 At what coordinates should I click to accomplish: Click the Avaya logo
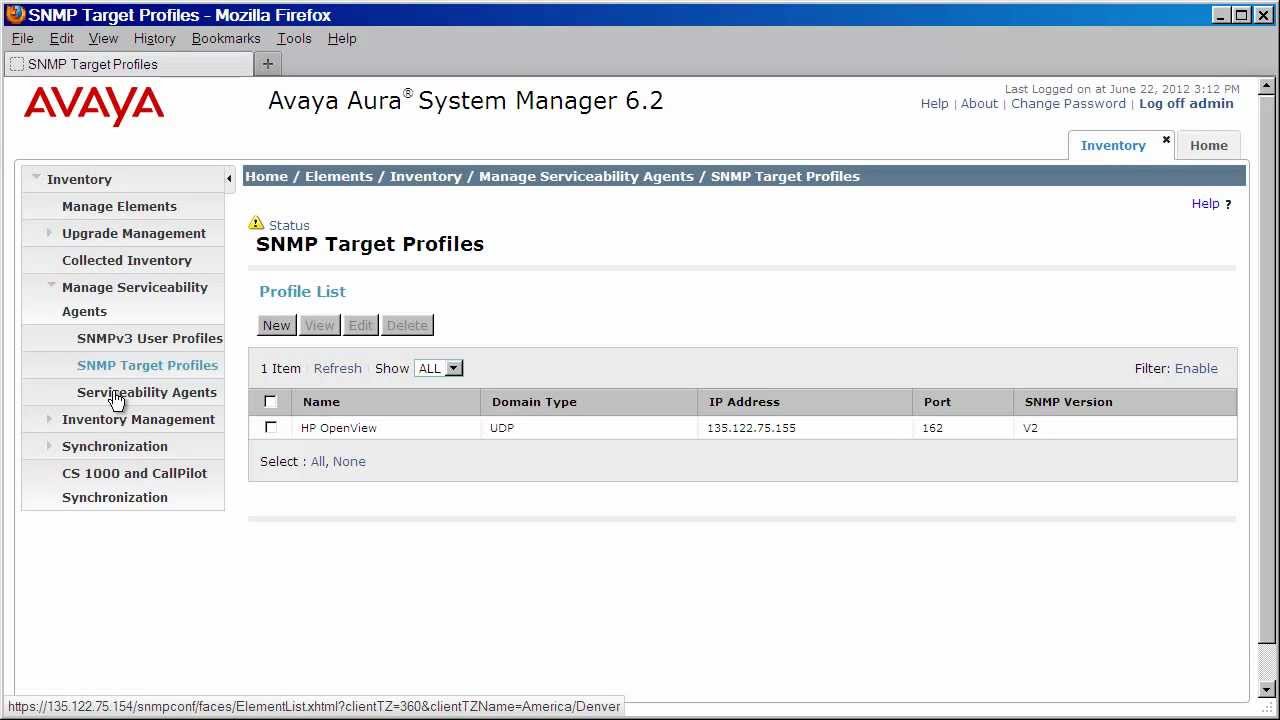coord(94,106)
